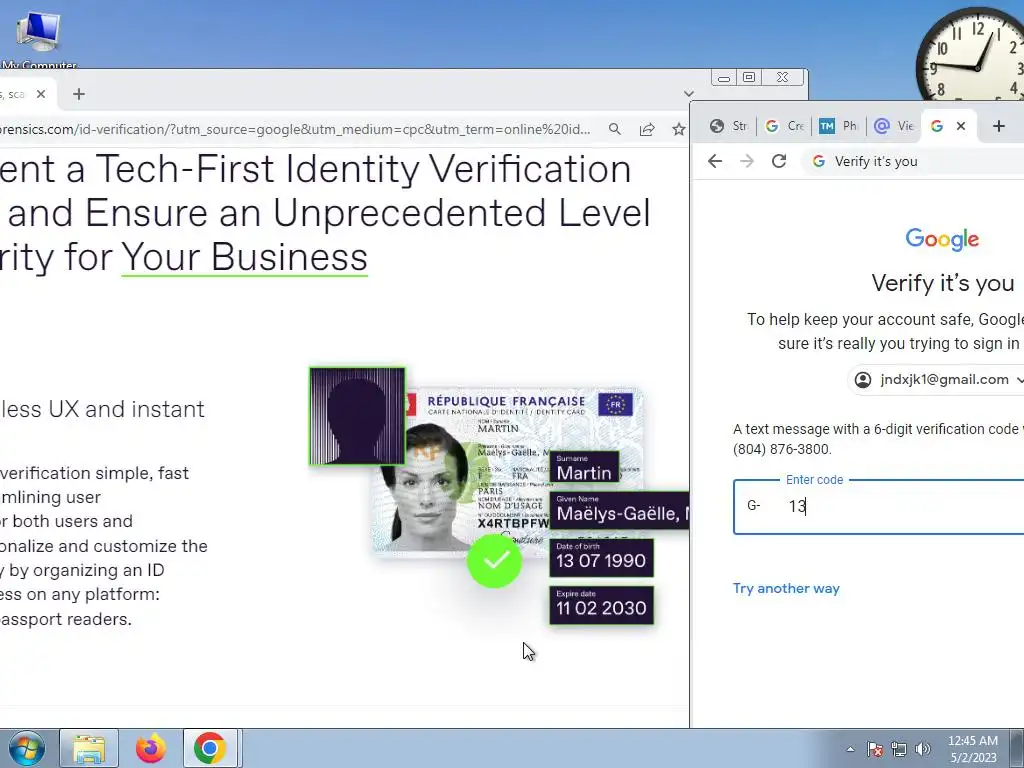The width and height of the screenshot is (1024, 768).
Task: Switch to the 'Cre' Google tab
Action: [785, 125]
